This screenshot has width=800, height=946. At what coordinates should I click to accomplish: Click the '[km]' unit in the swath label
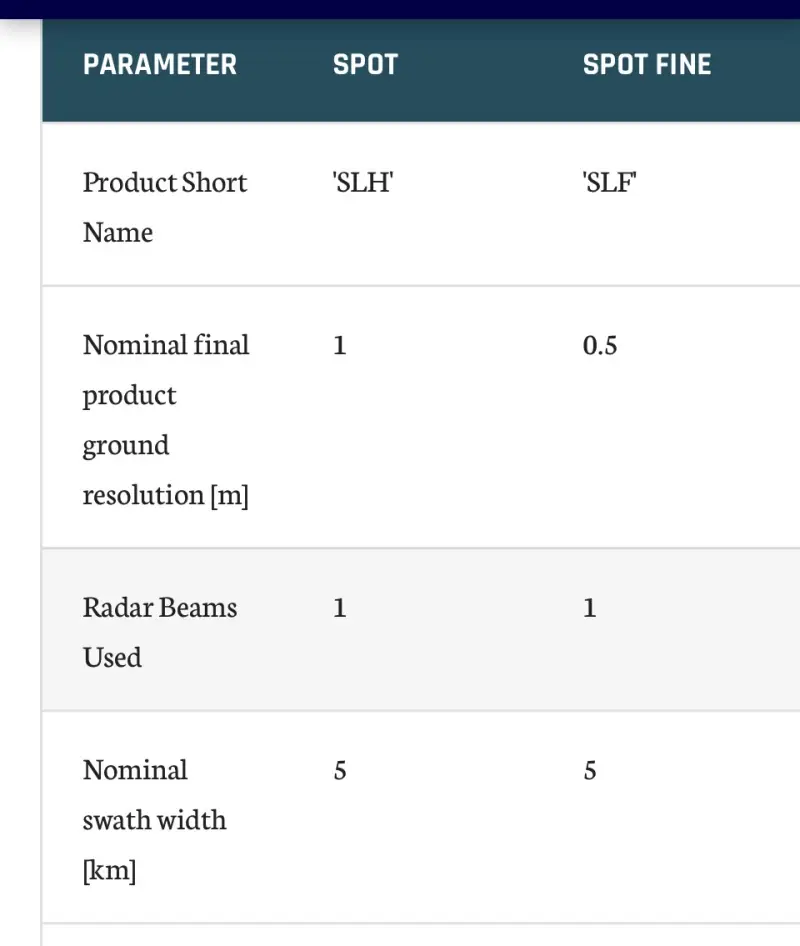click(109, 870)
